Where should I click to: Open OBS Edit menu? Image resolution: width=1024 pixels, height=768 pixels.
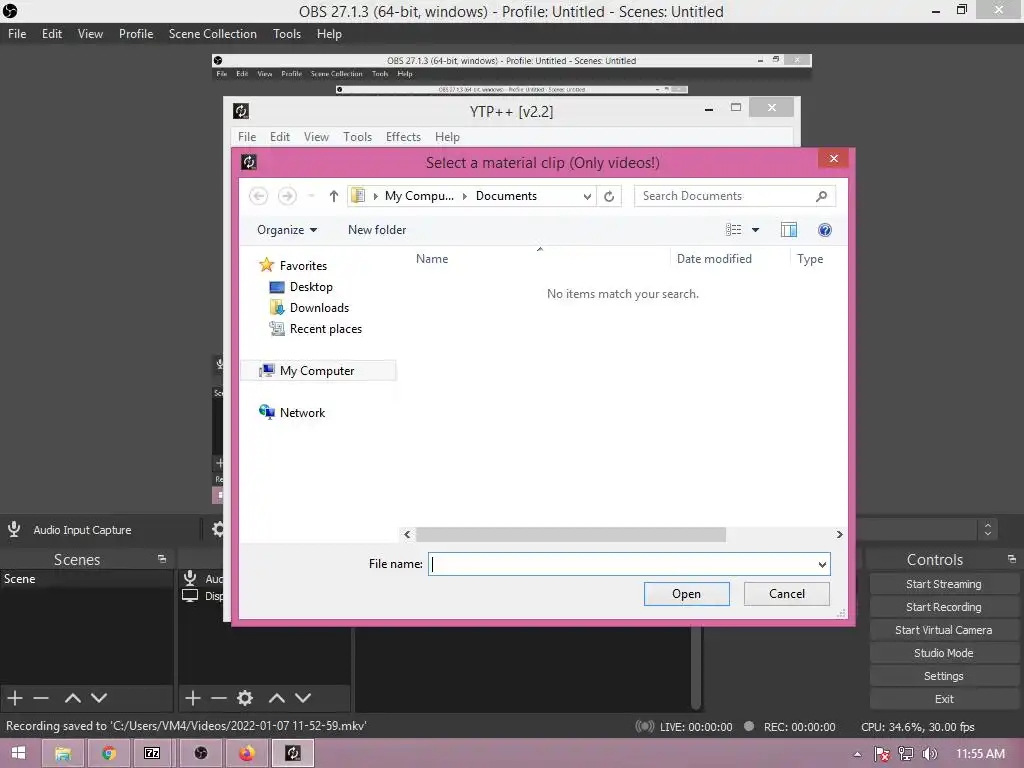(52, 34)
